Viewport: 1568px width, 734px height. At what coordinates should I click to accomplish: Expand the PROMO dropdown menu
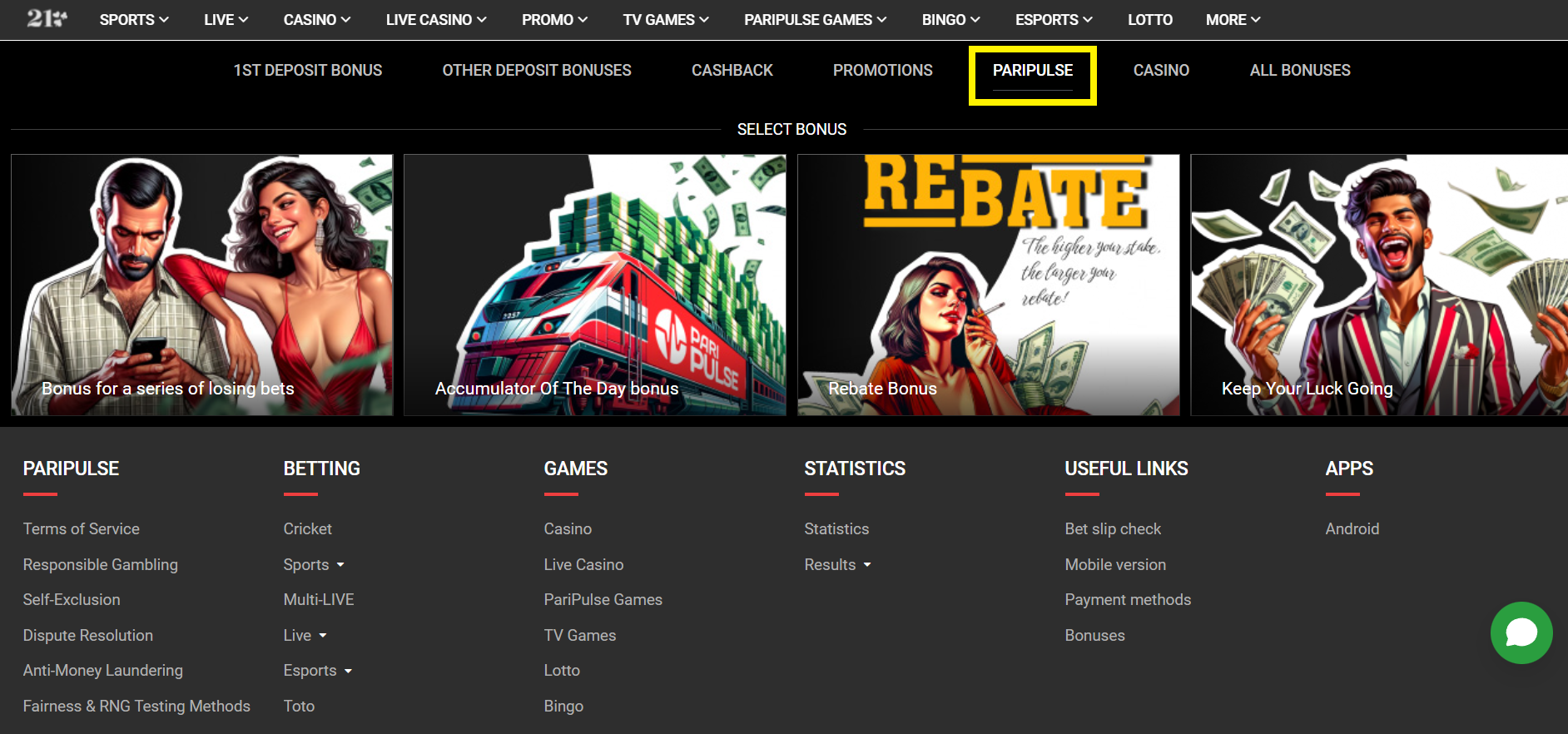point(555,19)
